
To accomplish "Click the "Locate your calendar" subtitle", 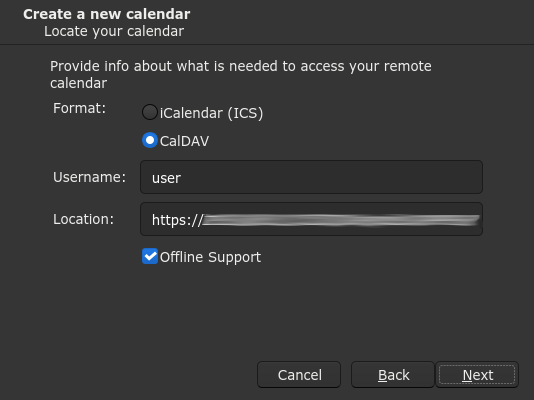I will point(114,31).
